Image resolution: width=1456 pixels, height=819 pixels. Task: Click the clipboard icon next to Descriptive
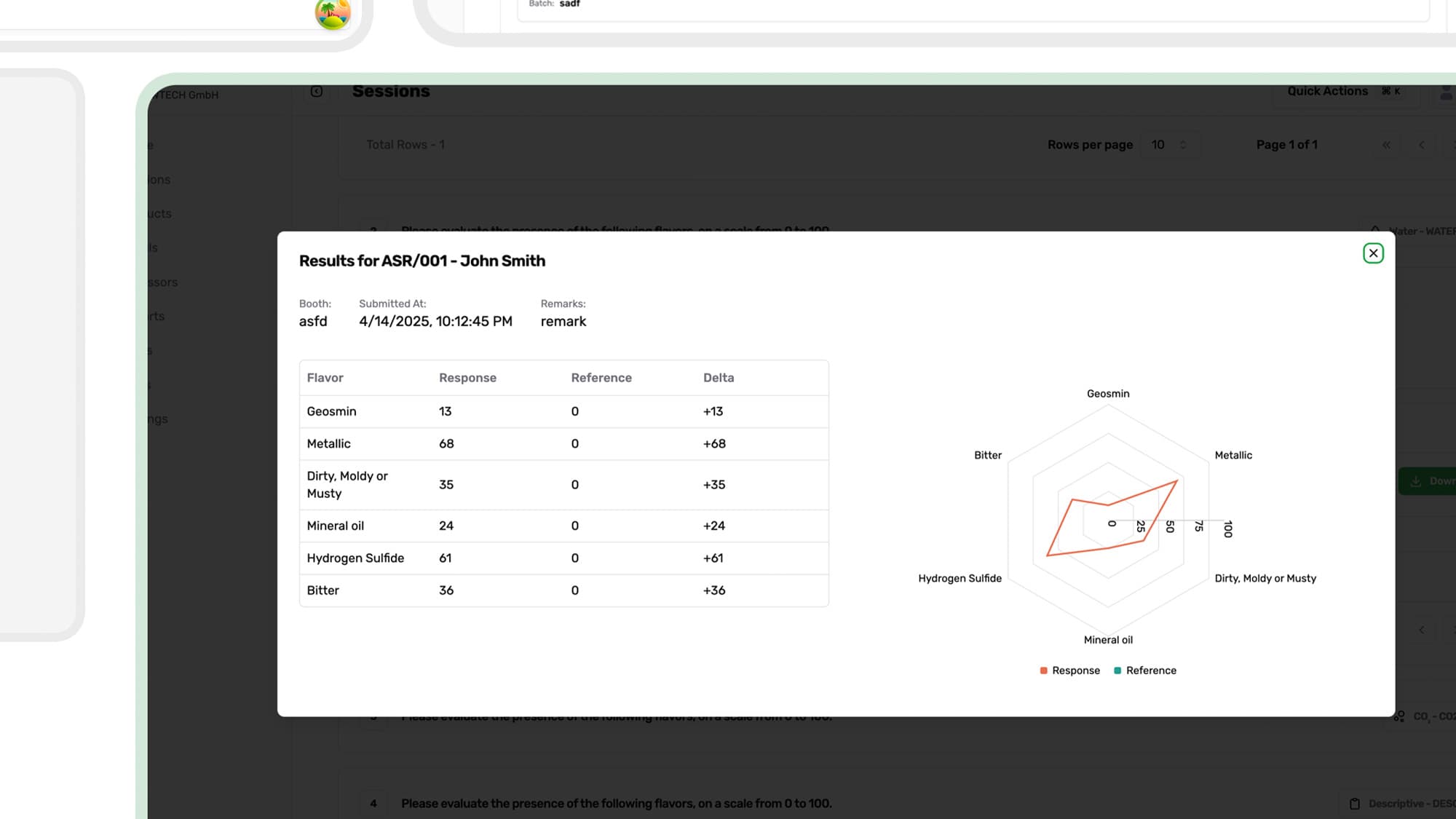pyautogui.click(x=1355, y=804)
